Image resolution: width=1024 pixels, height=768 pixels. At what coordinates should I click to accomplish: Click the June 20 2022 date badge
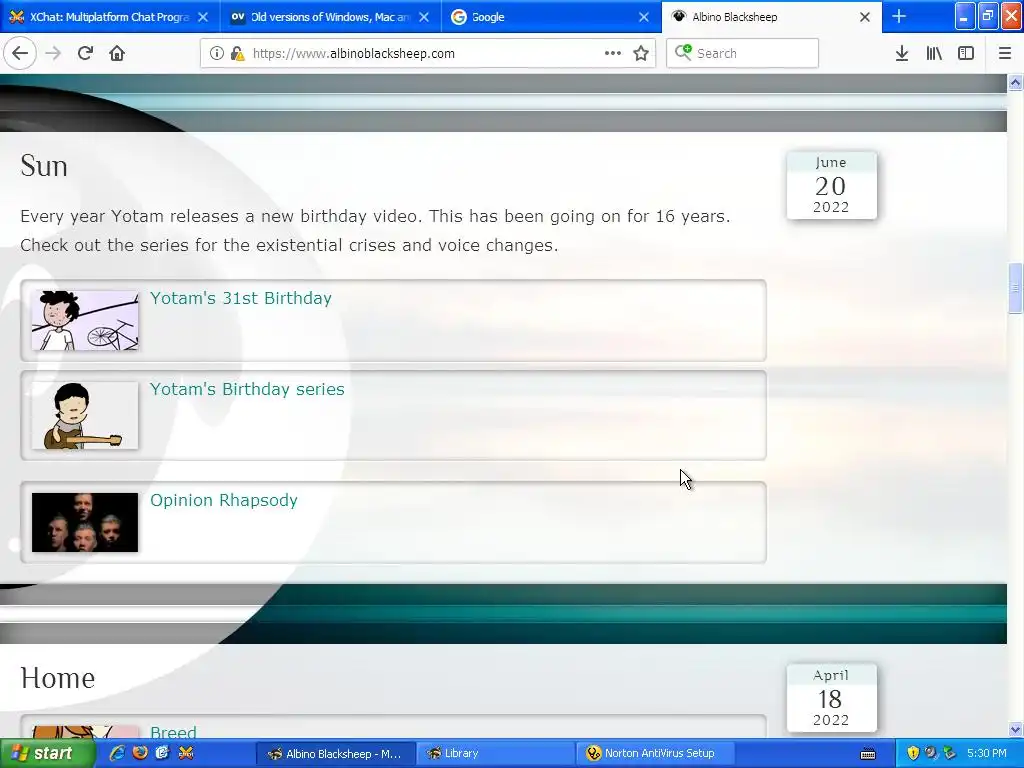coord(831,185)
